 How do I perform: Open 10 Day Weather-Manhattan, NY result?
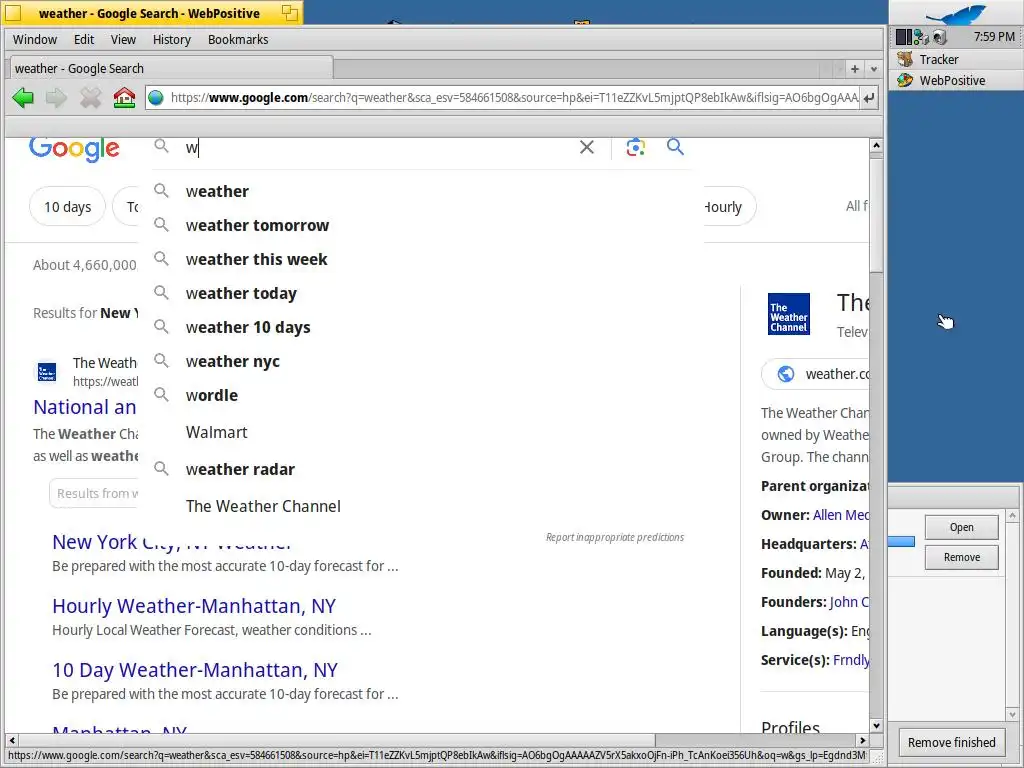pos(195,670)
